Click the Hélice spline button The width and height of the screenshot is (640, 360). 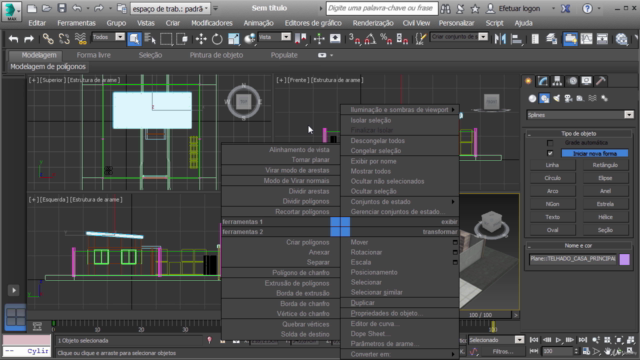[605, 217]
